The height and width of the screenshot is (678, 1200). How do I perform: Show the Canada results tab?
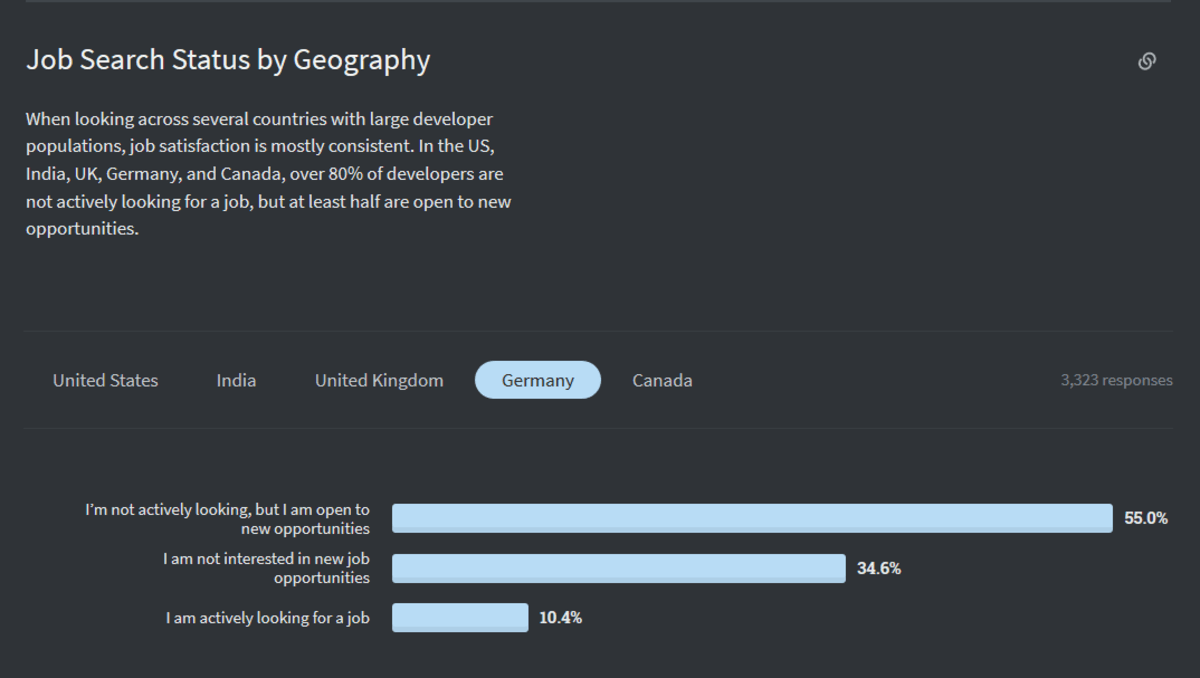click(662, 380)
